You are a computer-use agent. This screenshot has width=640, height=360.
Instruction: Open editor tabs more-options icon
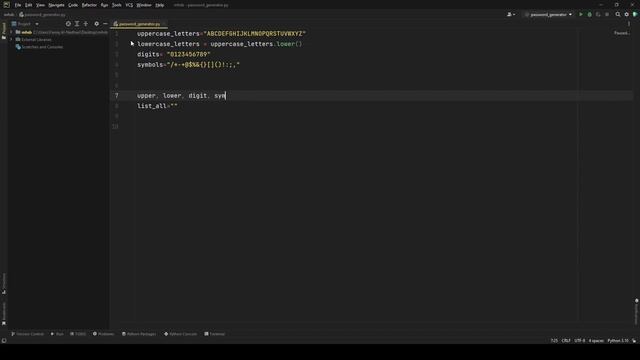[x=629, y=24]
